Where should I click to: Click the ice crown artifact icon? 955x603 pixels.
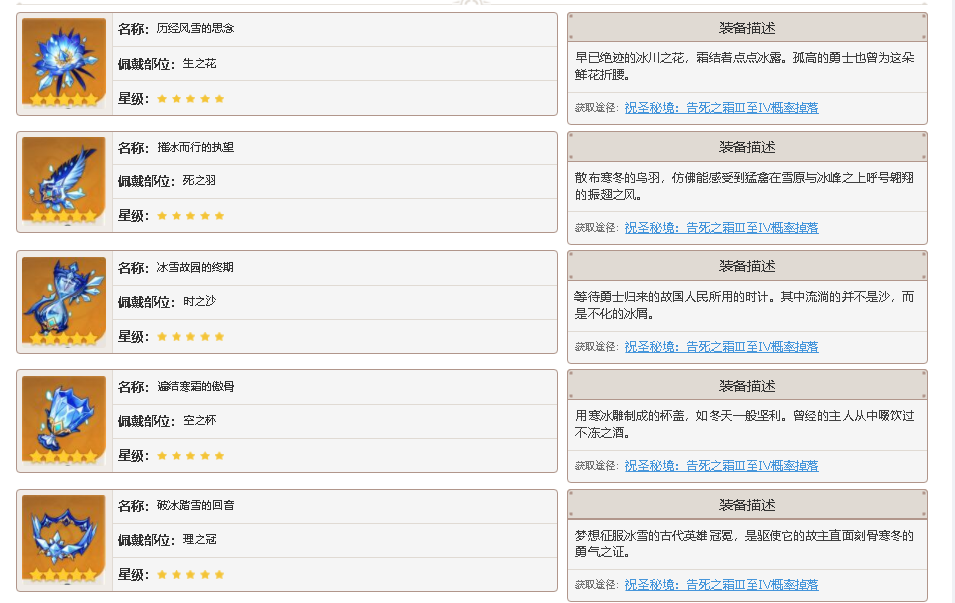pyautogui.click(x=64, y=539)
